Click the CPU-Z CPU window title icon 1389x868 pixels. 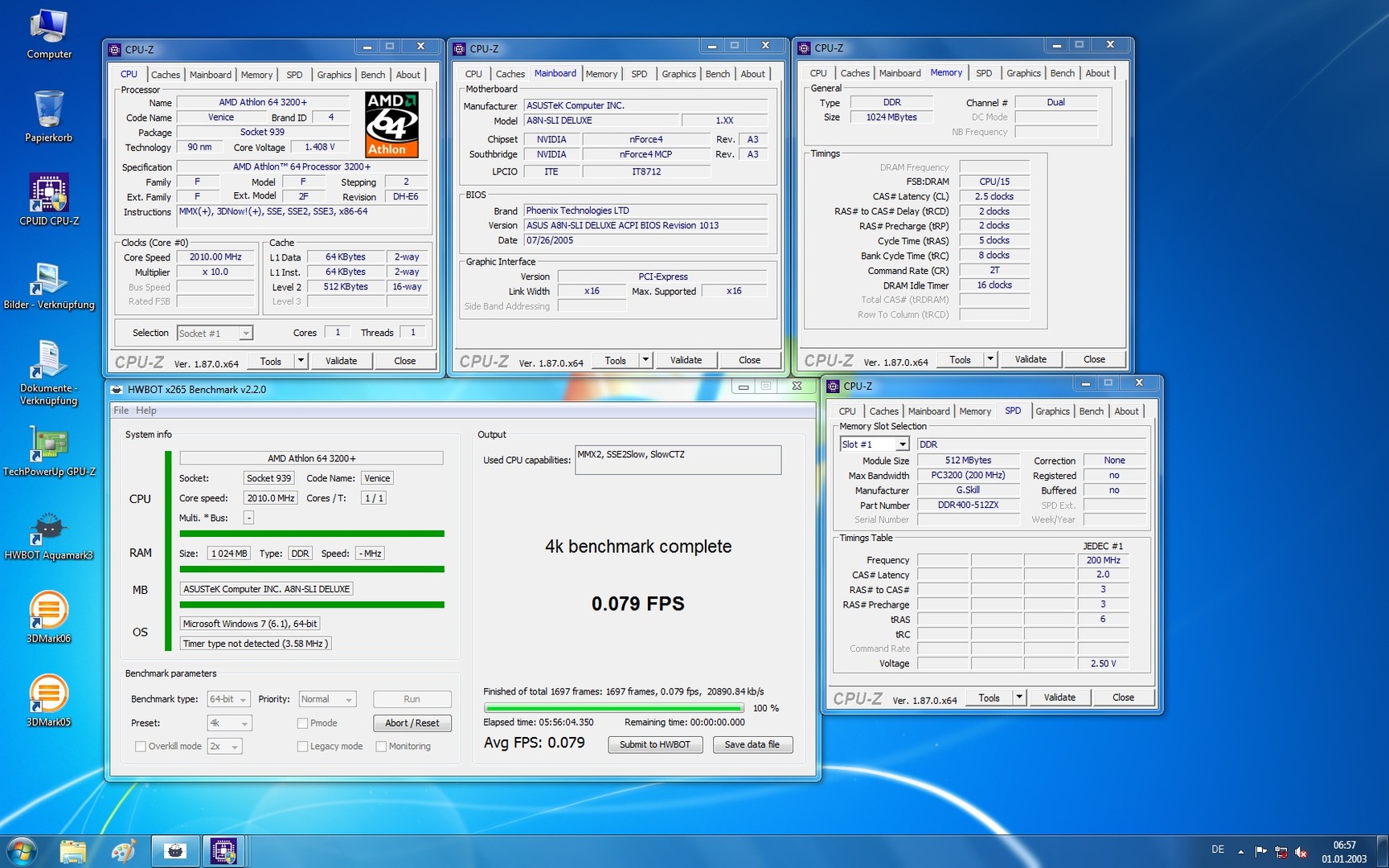click(x=114, y=50)
